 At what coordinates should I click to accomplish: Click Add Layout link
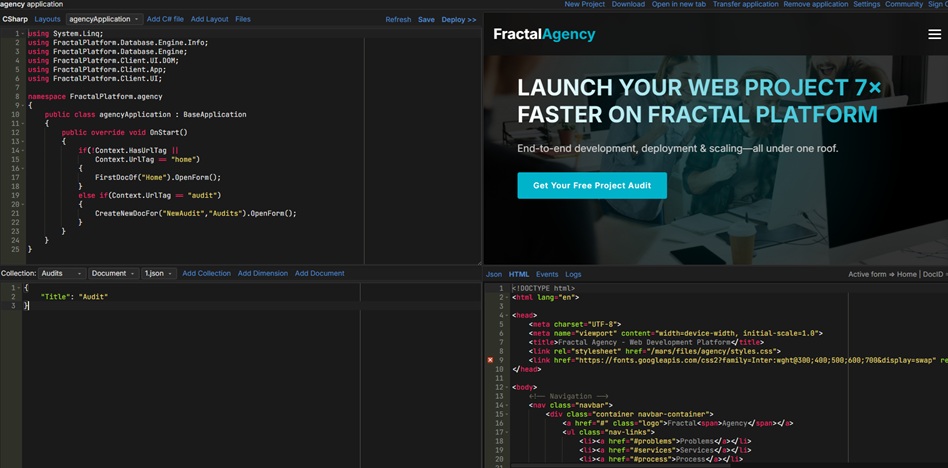(x=209, y=19)
